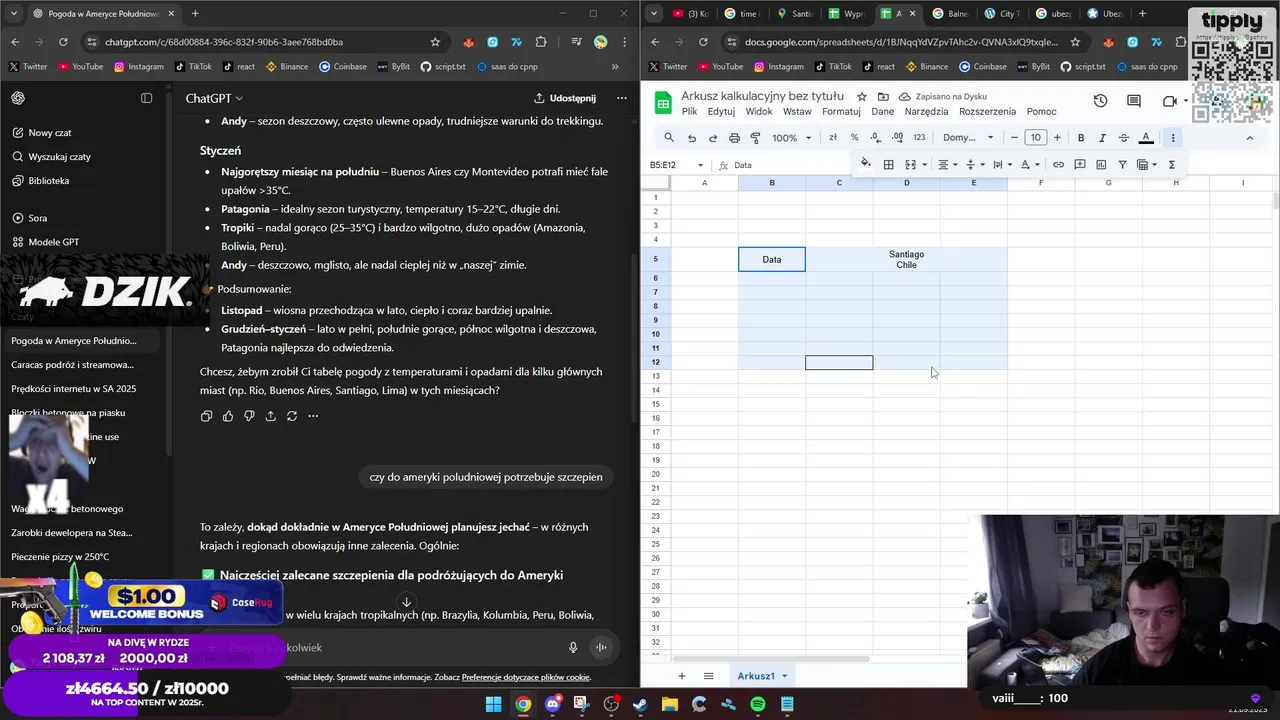Click thumbs down on ChatGPT response
The height and width of the screenshot is (720, 1280).
click(x=249, y=416)
